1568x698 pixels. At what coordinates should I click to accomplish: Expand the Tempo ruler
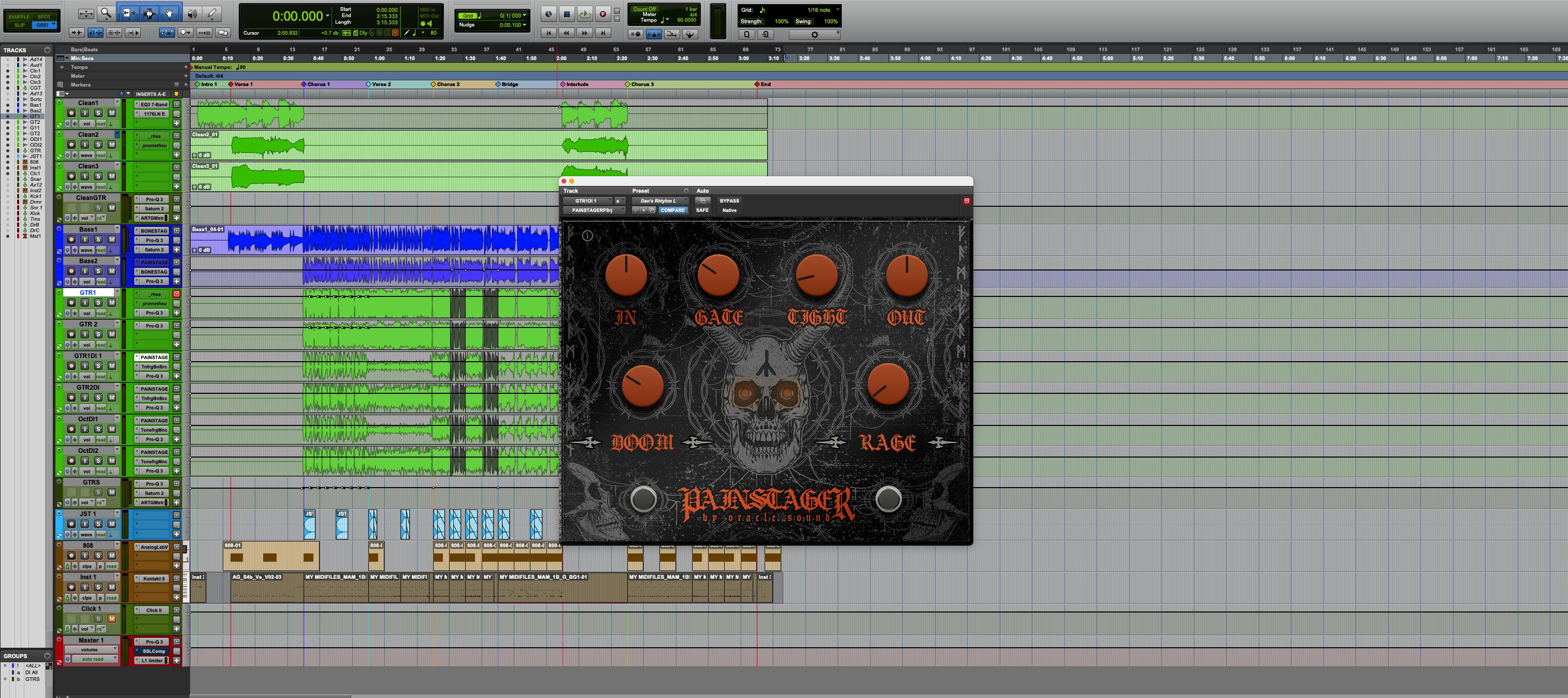coord(62,67)
